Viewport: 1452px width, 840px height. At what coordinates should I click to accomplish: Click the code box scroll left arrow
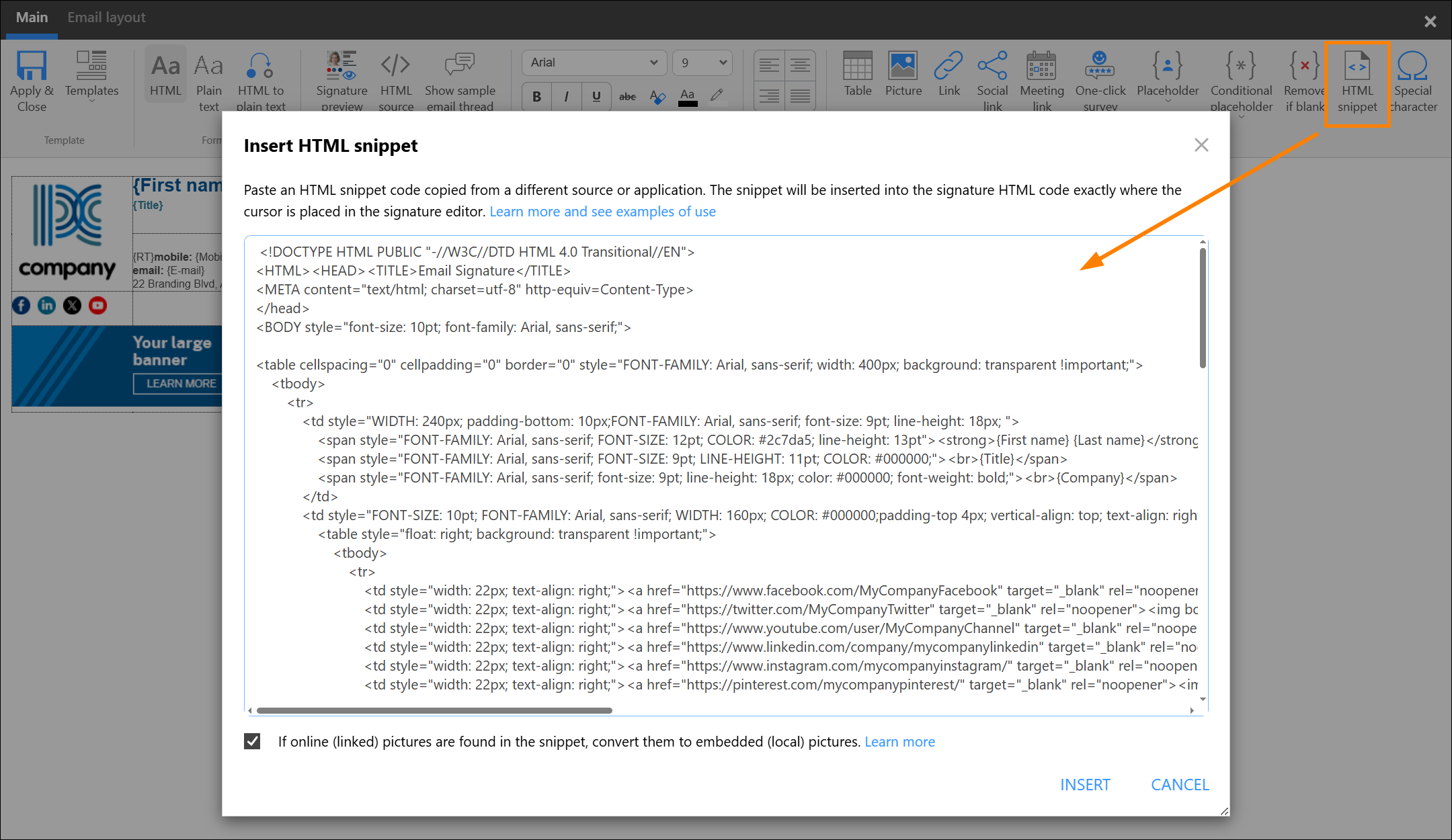coord(250,710)
